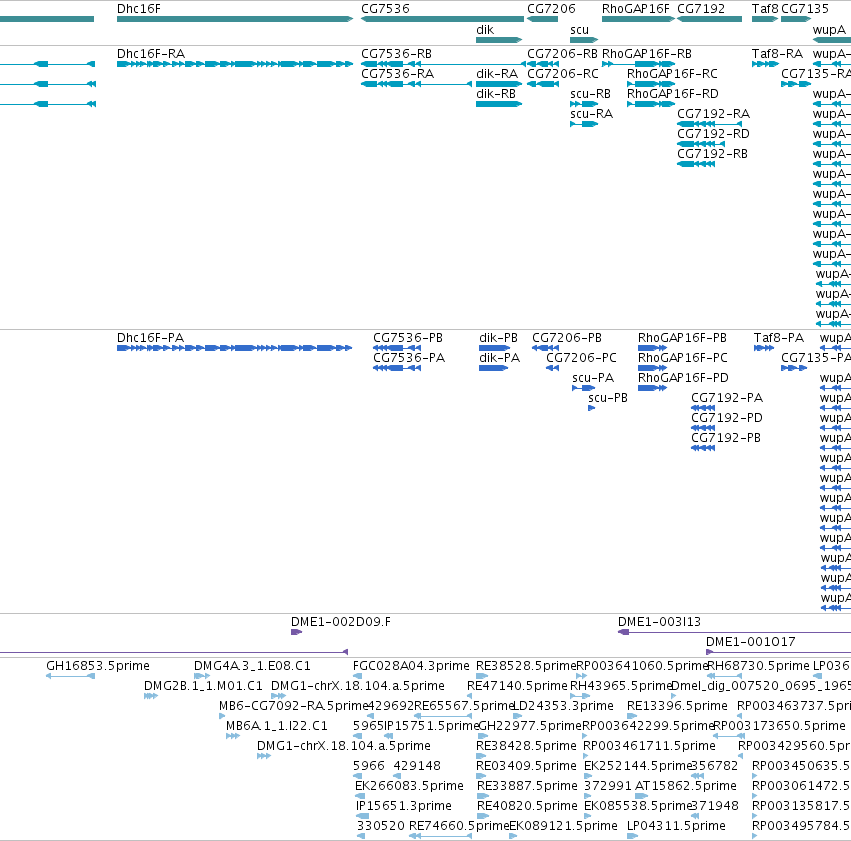Image resolution: width=851 pixels, height=841 pixels.
Task: Select the "CG7192-PA" CDS label
Action: (727, 398)
